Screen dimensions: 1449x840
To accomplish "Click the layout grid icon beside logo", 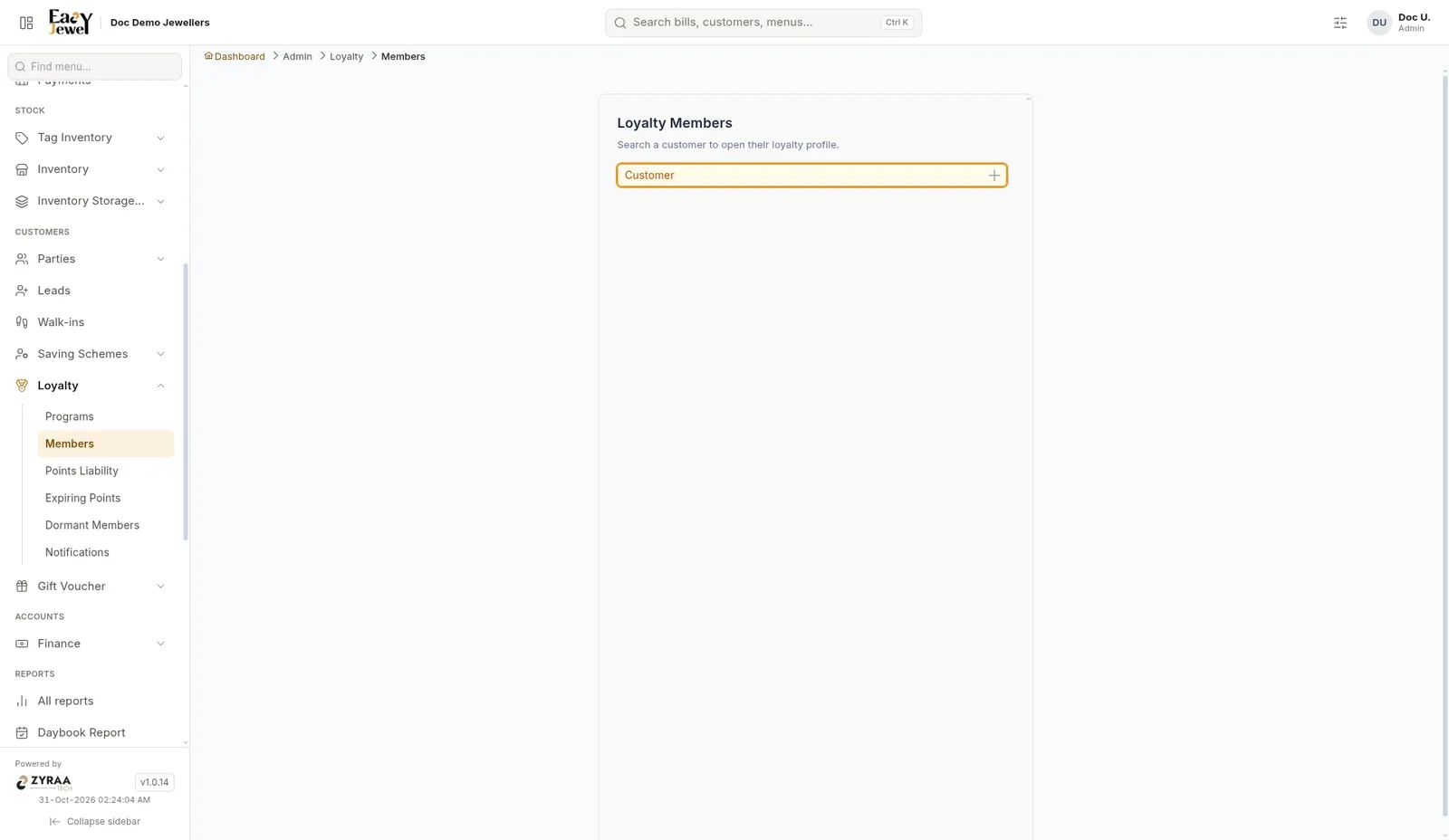I will 26,23.
